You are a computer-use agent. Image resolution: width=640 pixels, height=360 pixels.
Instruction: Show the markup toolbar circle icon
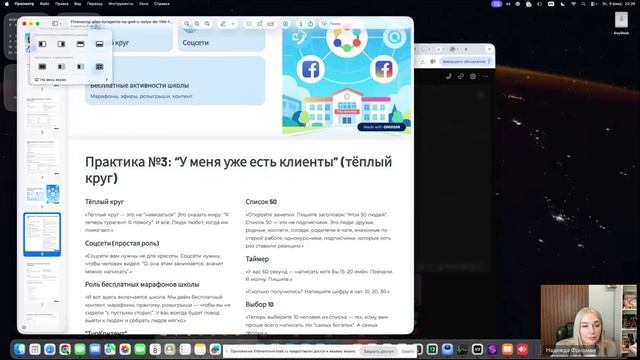coord(285,24)
